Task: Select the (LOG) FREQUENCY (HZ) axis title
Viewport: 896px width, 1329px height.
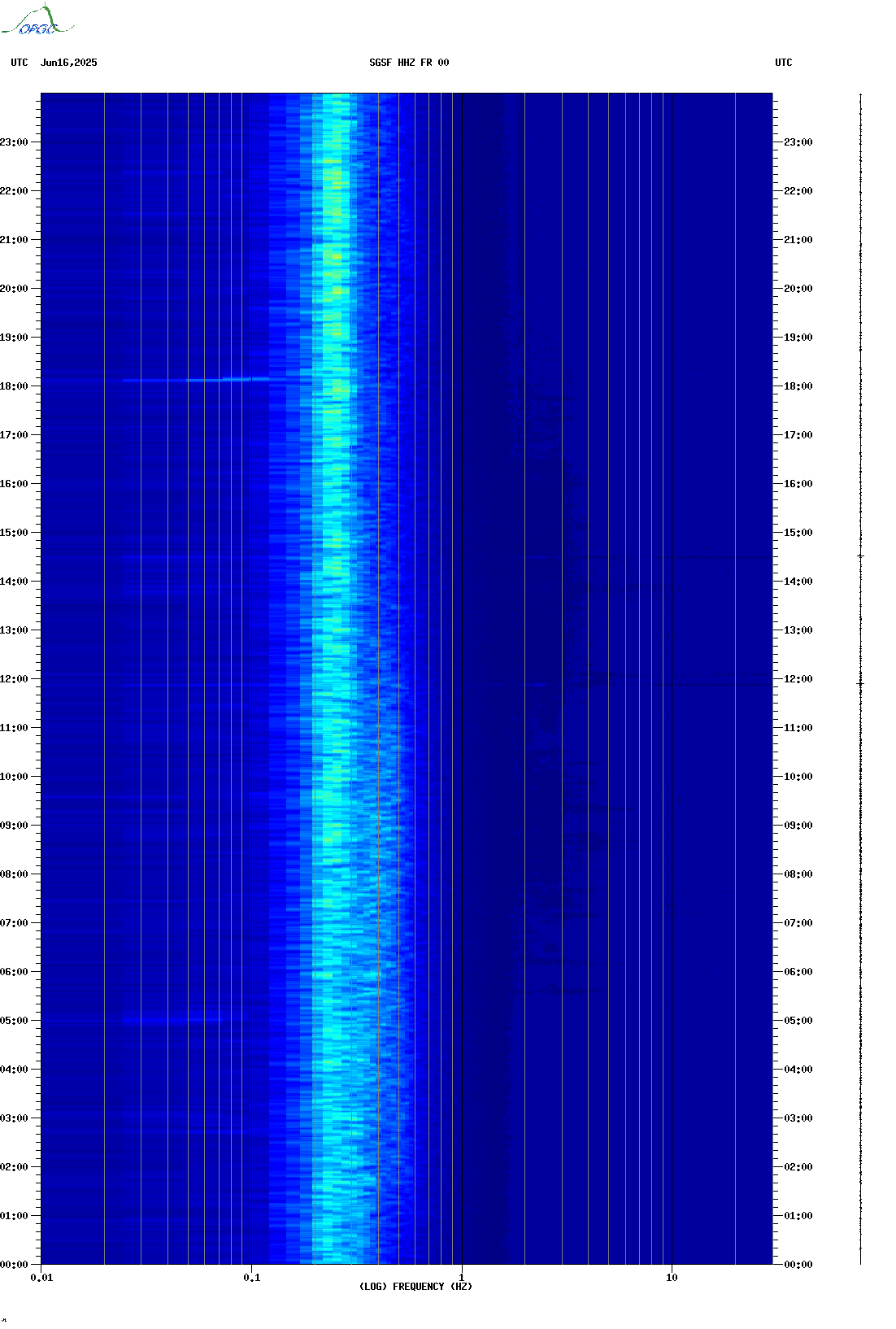Action: click(x=415, y=1287)
